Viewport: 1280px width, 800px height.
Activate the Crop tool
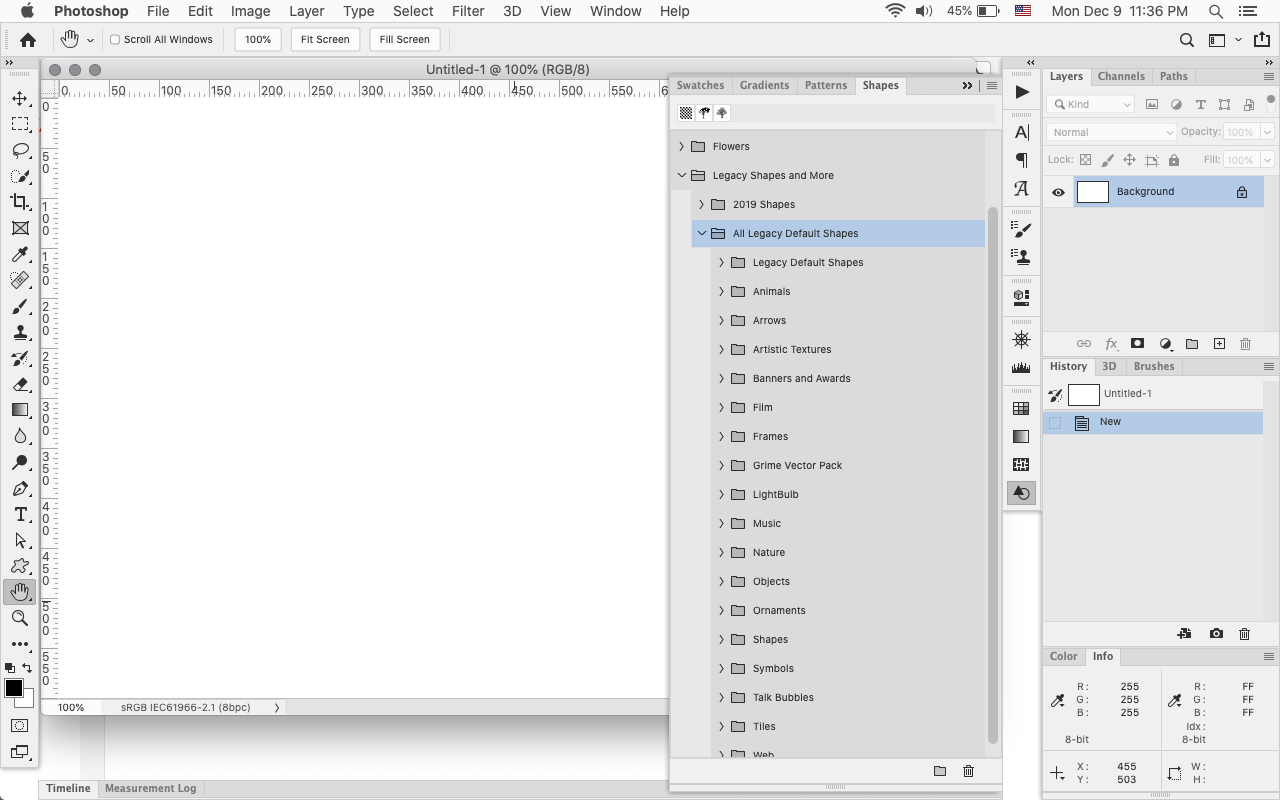pyautogui.click(x=20, y=202)
